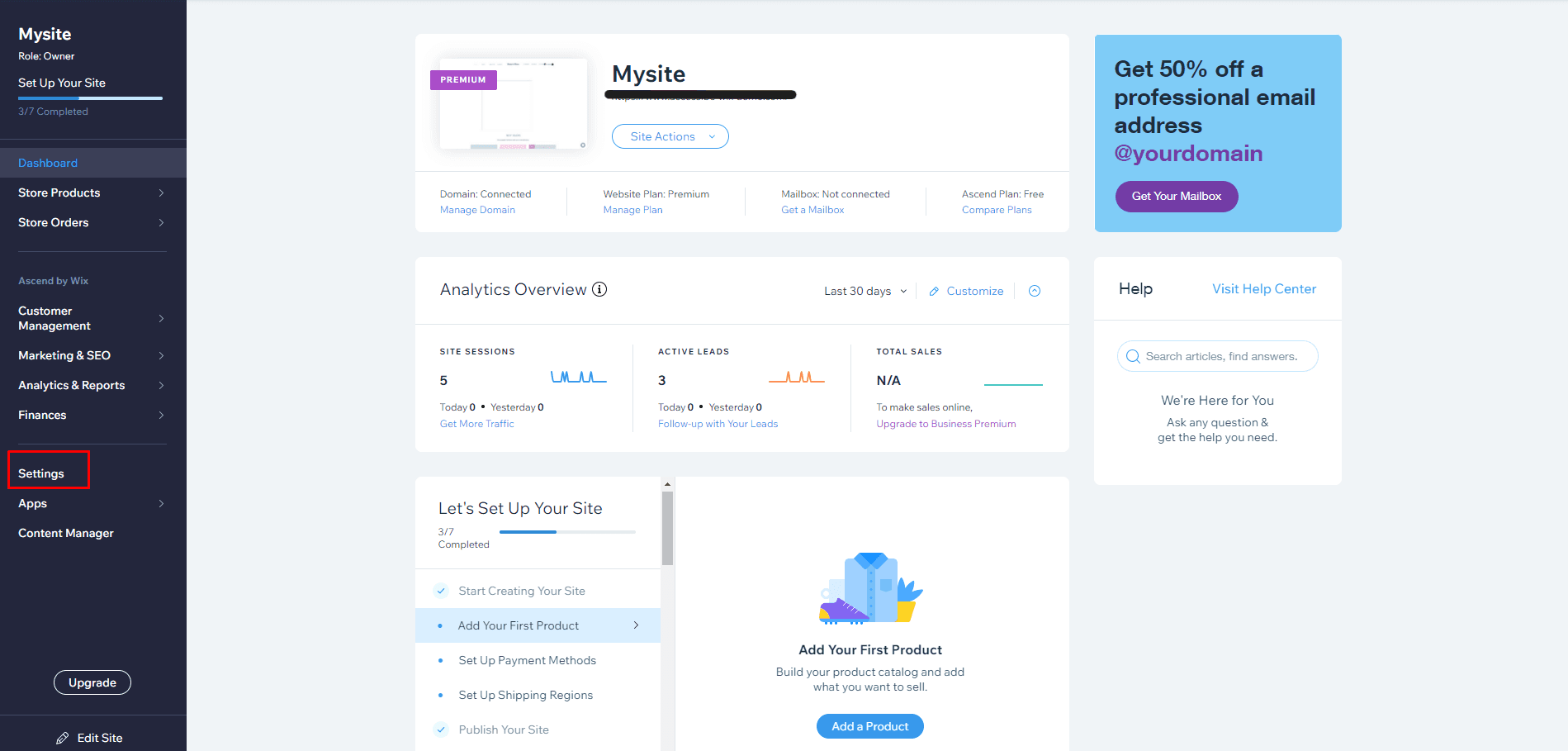
Task: Click the PREMIUM badge on site preview
Action: [463, 80]
